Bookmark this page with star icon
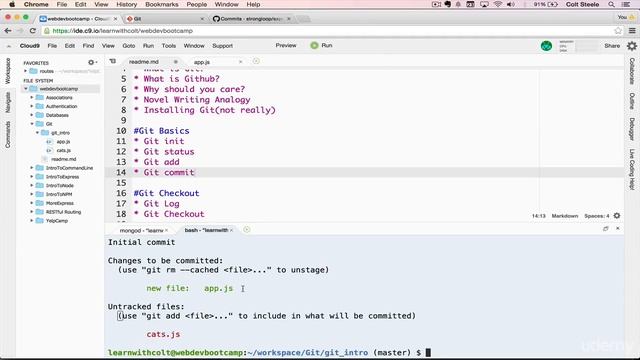640x360 pixels. click(x=618, y=31)
